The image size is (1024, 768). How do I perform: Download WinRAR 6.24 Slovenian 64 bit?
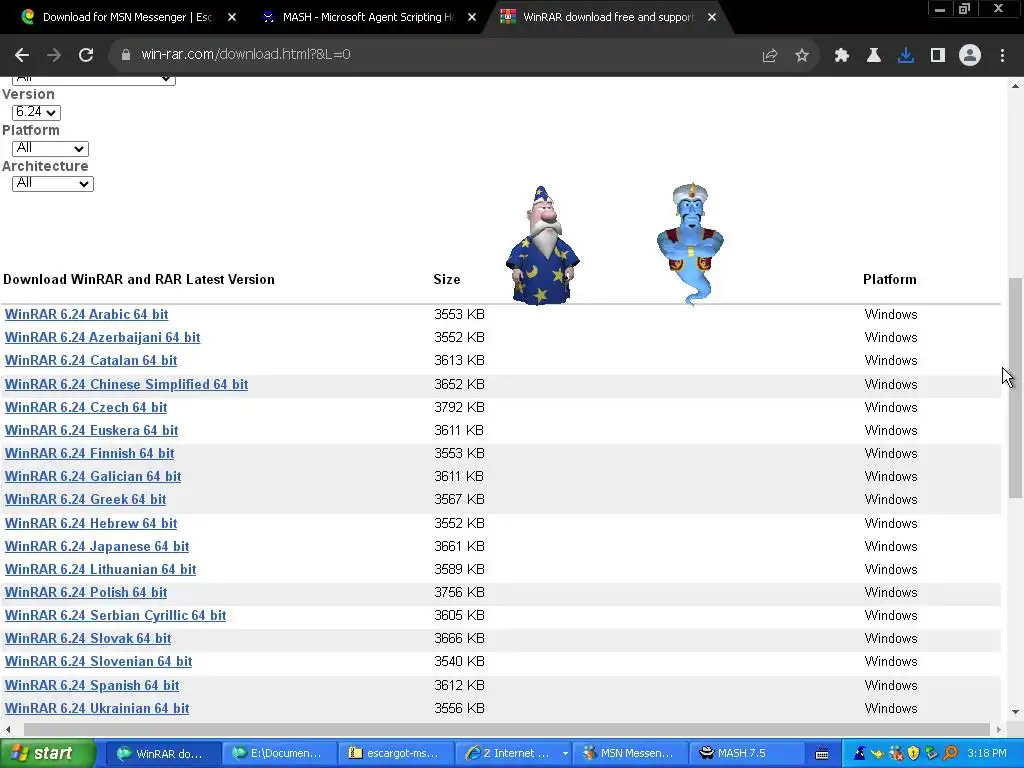[98, 662]
